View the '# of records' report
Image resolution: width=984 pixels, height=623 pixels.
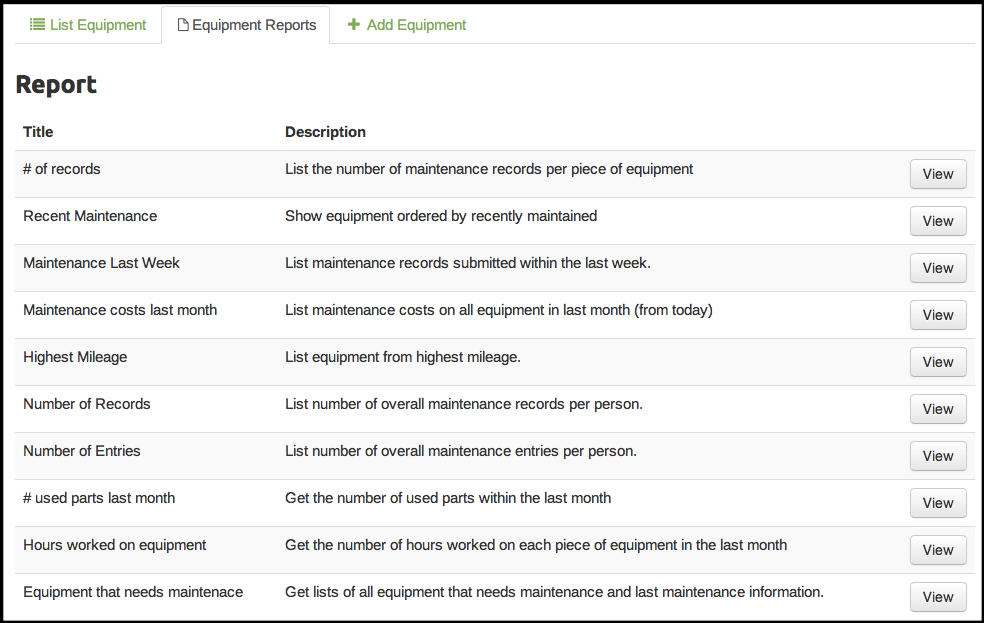tap(937, 174)
